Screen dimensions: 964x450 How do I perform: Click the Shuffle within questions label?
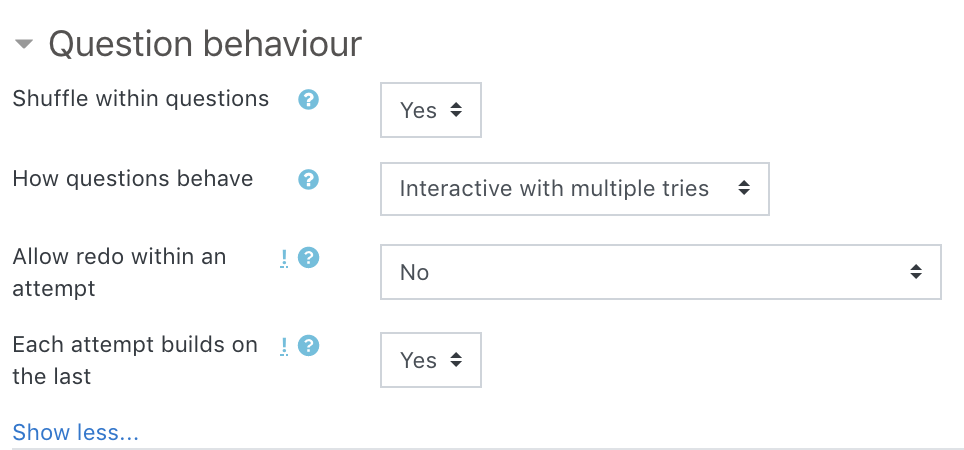tap(140, 99)
